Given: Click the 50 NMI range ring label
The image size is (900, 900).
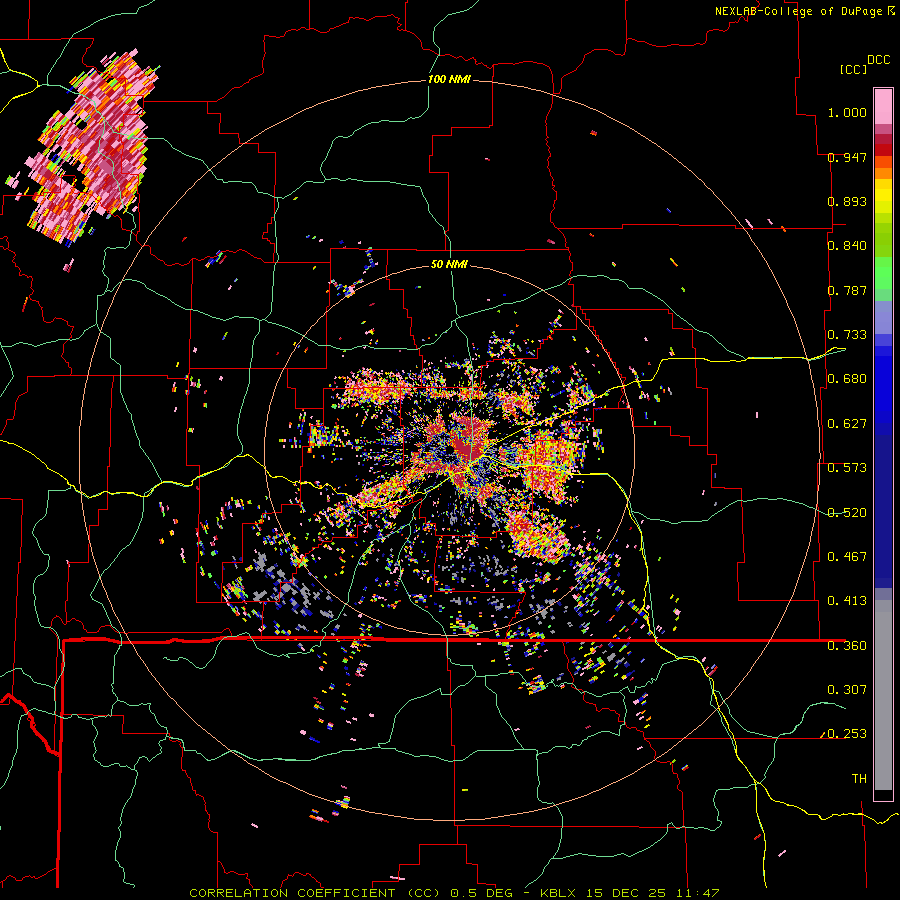Looking at the screenshot, I should [x=449, y=264].
